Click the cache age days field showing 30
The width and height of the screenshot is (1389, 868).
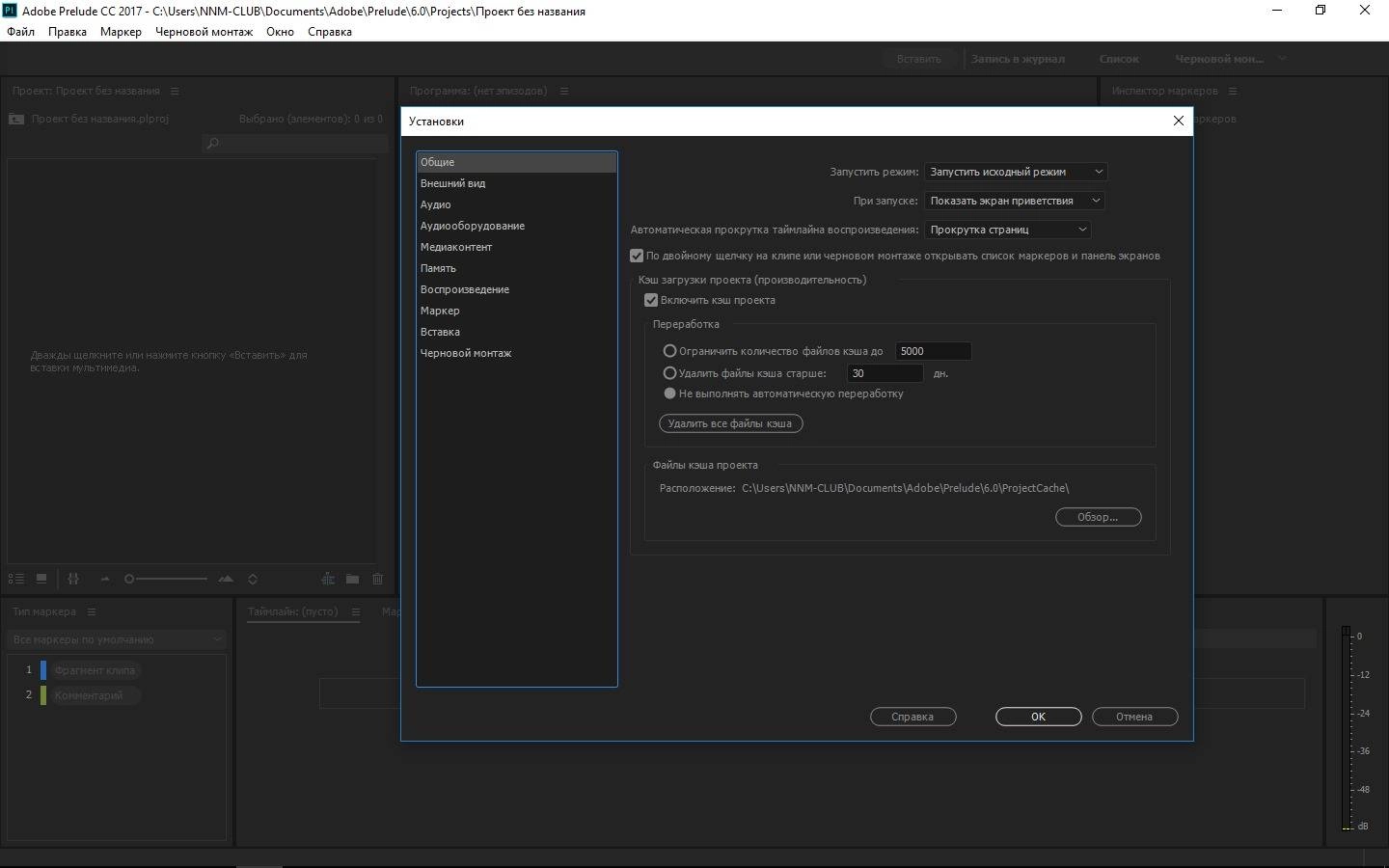pyautogui.click(x=885, y=373)
